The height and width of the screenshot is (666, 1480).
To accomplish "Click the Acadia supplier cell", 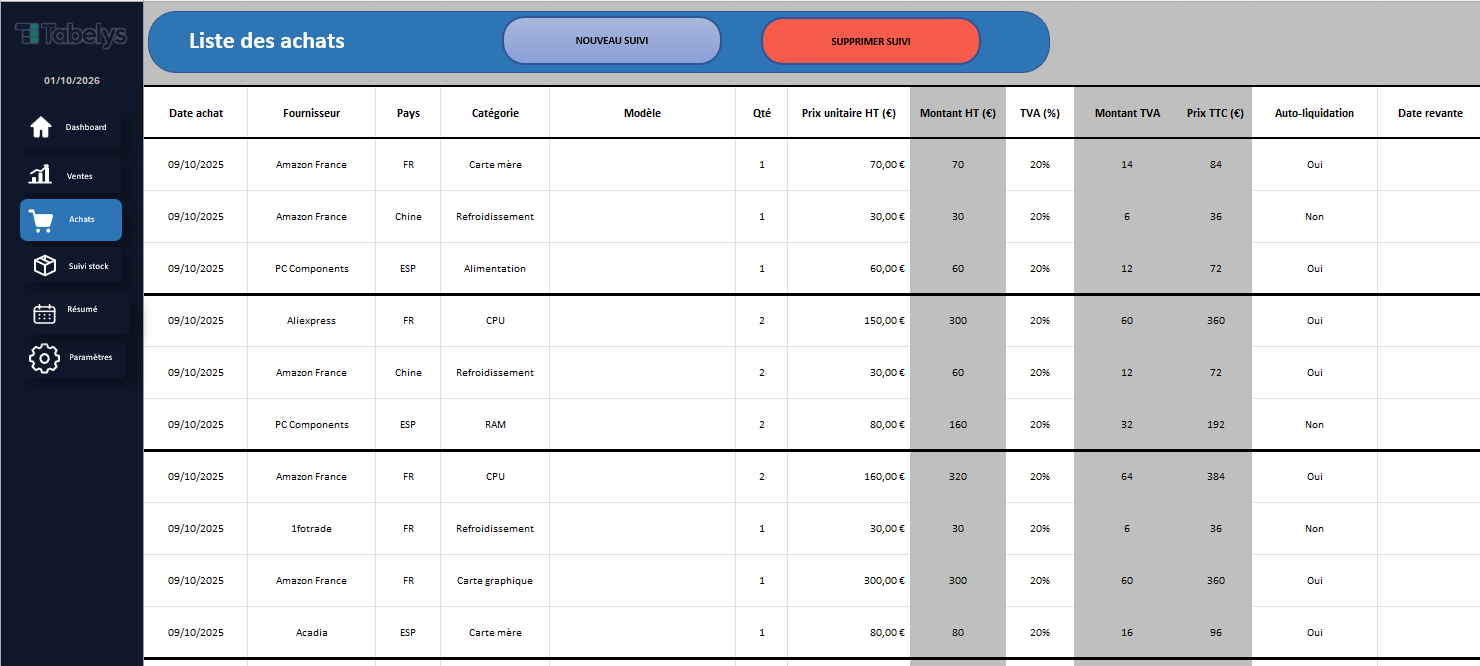I will click(x=311, y=633).
